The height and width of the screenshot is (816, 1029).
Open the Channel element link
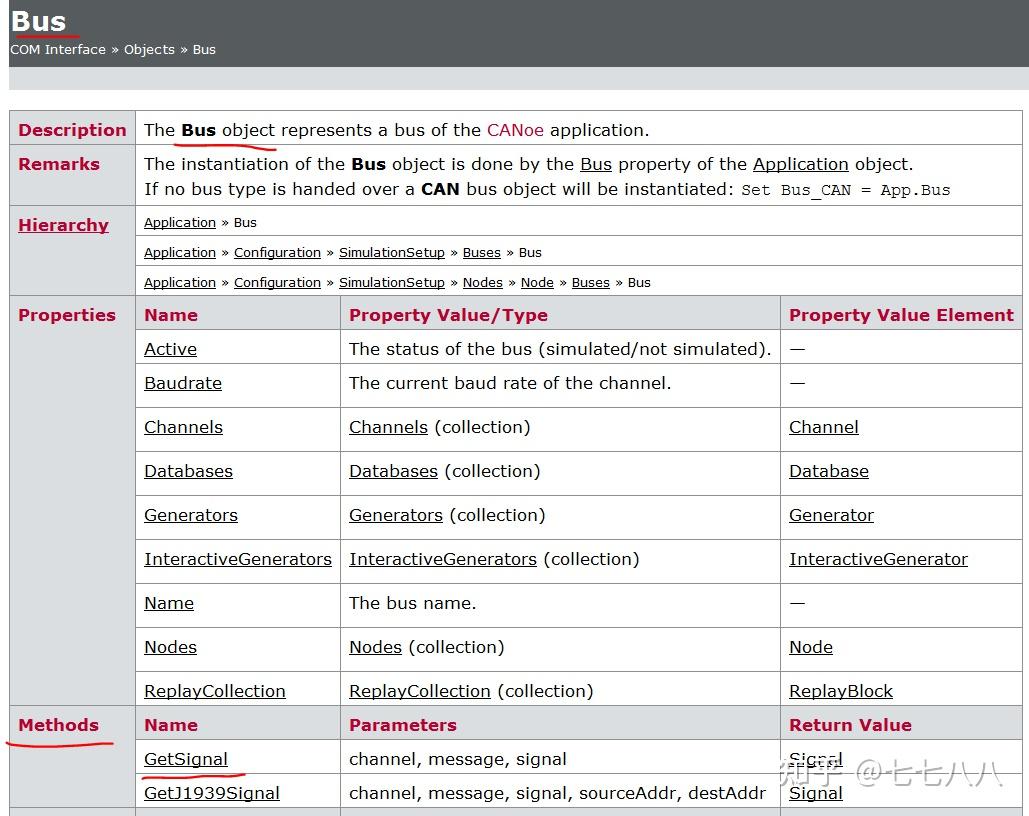tap(823, 427)
